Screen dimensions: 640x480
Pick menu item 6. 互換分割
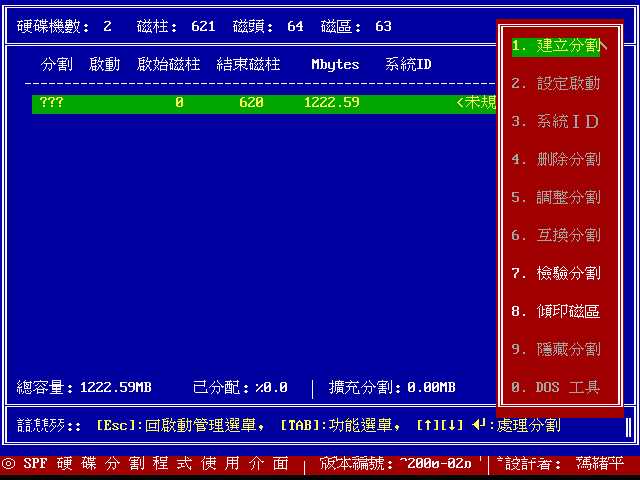coord(556,236)
